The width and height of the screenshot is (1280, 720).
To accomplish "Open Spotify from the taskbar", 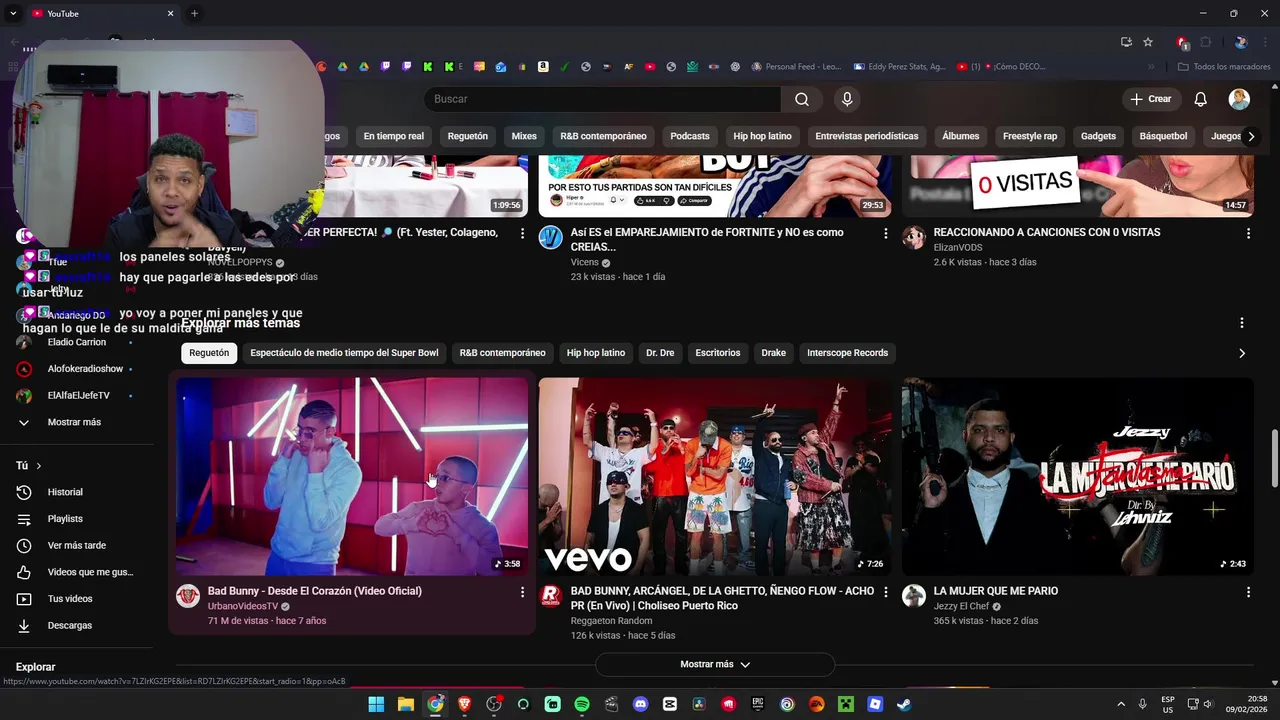I will point(582,704).
